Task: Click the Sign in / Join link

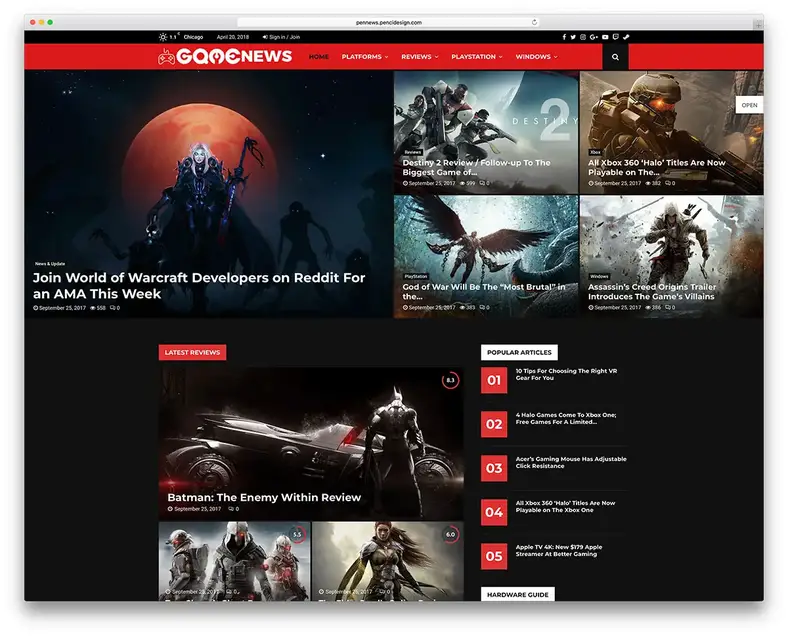Action: click(x=284, y=37)
